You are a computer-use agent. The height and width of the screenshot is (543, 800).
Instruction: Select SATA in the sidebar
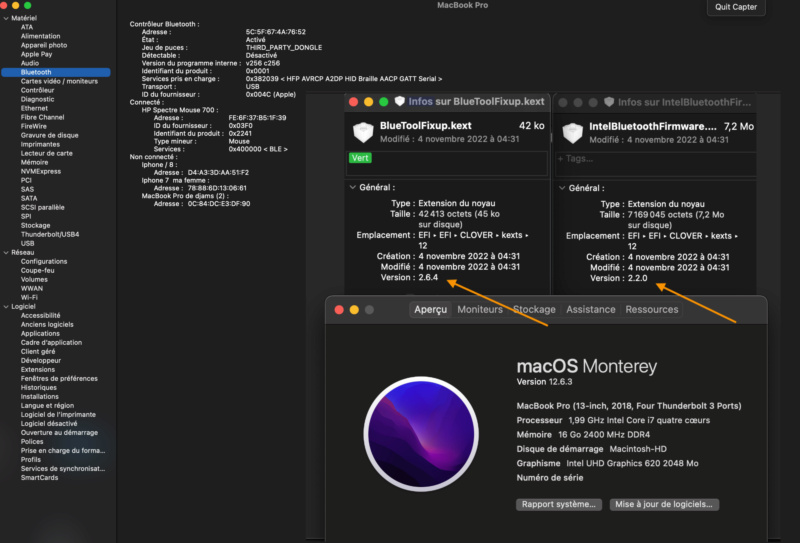(x=29, y=199)
